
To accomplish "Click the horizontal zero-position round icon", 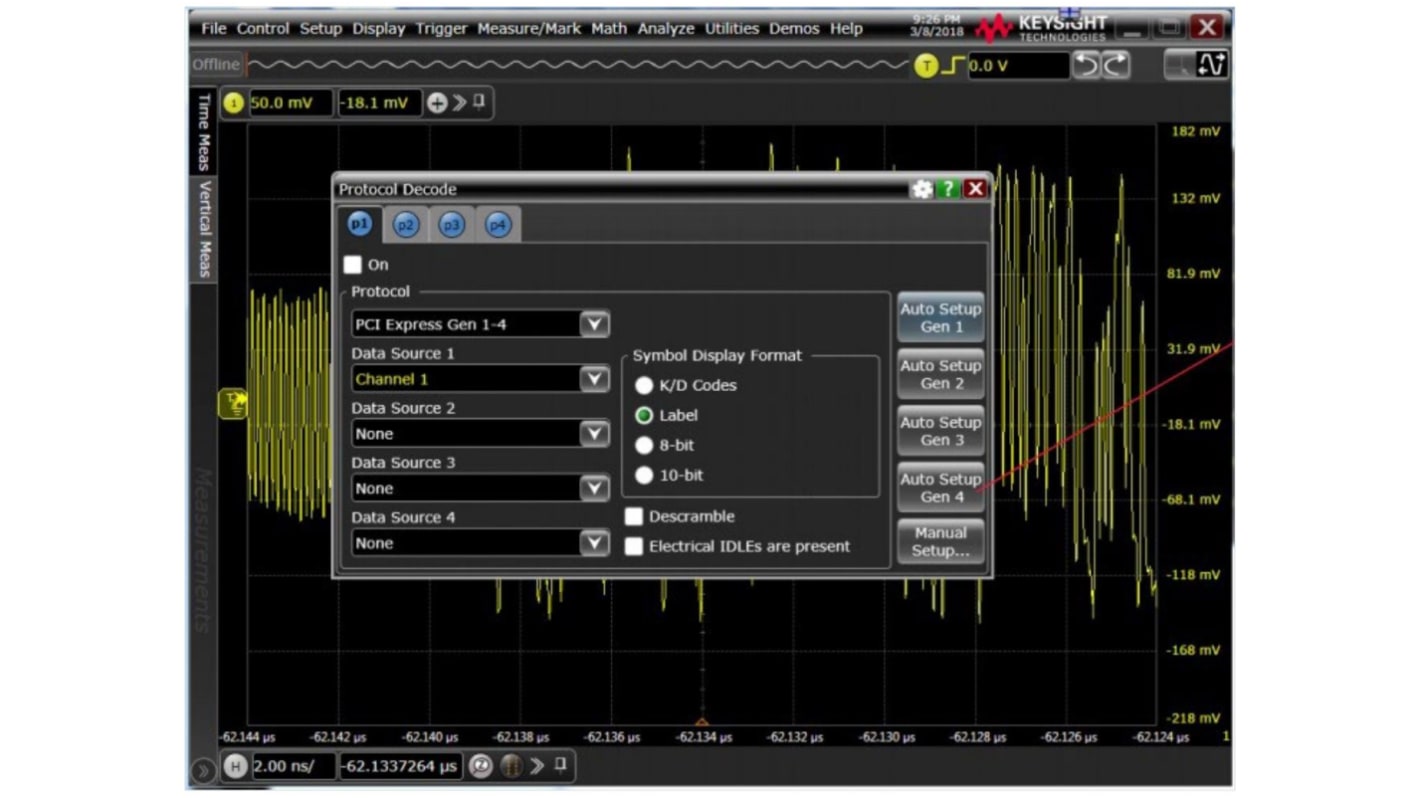I will [481, 767].
